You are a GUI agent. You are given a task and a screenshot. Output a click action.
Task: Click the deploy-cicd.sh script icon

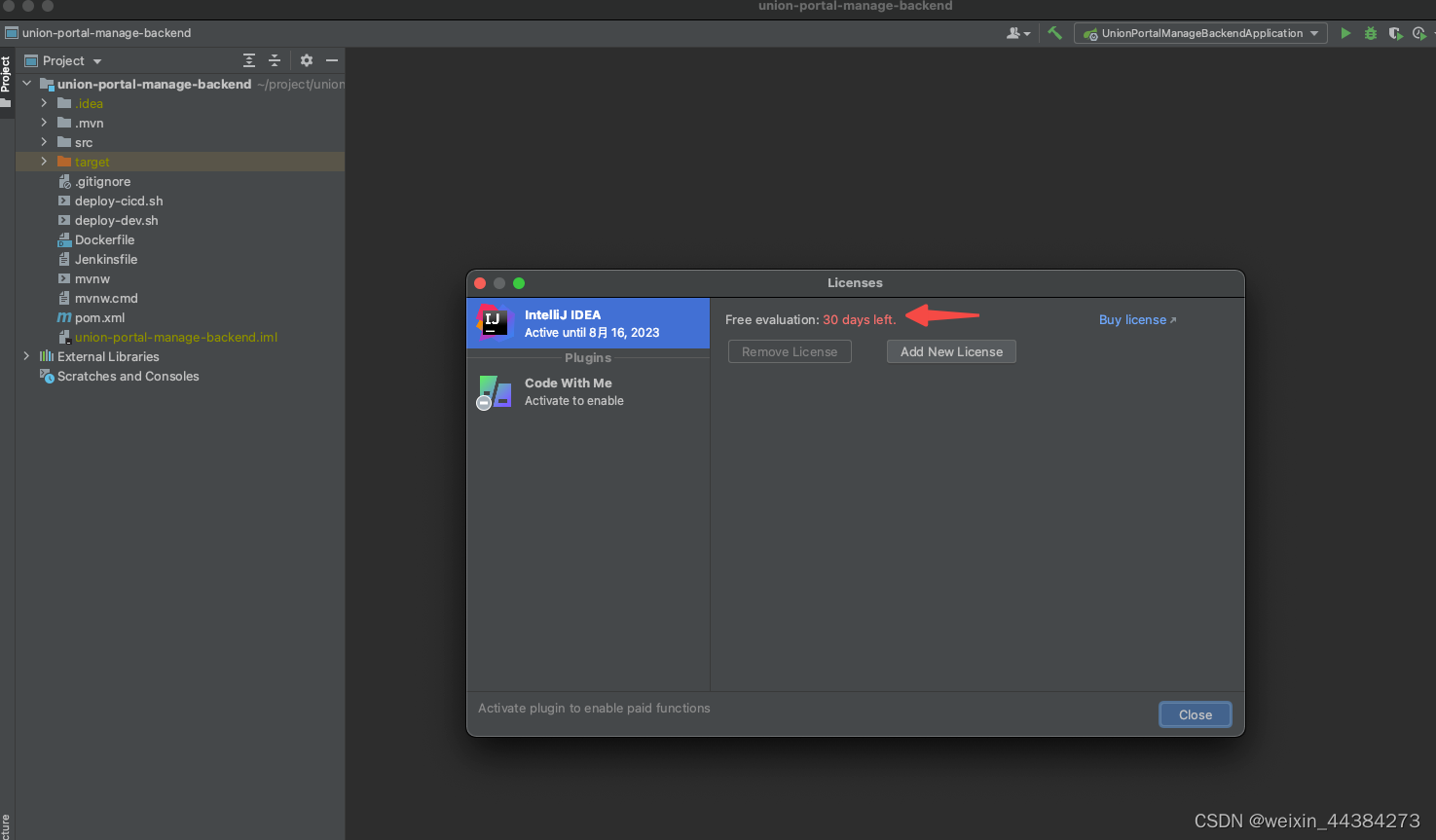pyautogui.click(x=64, y=201)
